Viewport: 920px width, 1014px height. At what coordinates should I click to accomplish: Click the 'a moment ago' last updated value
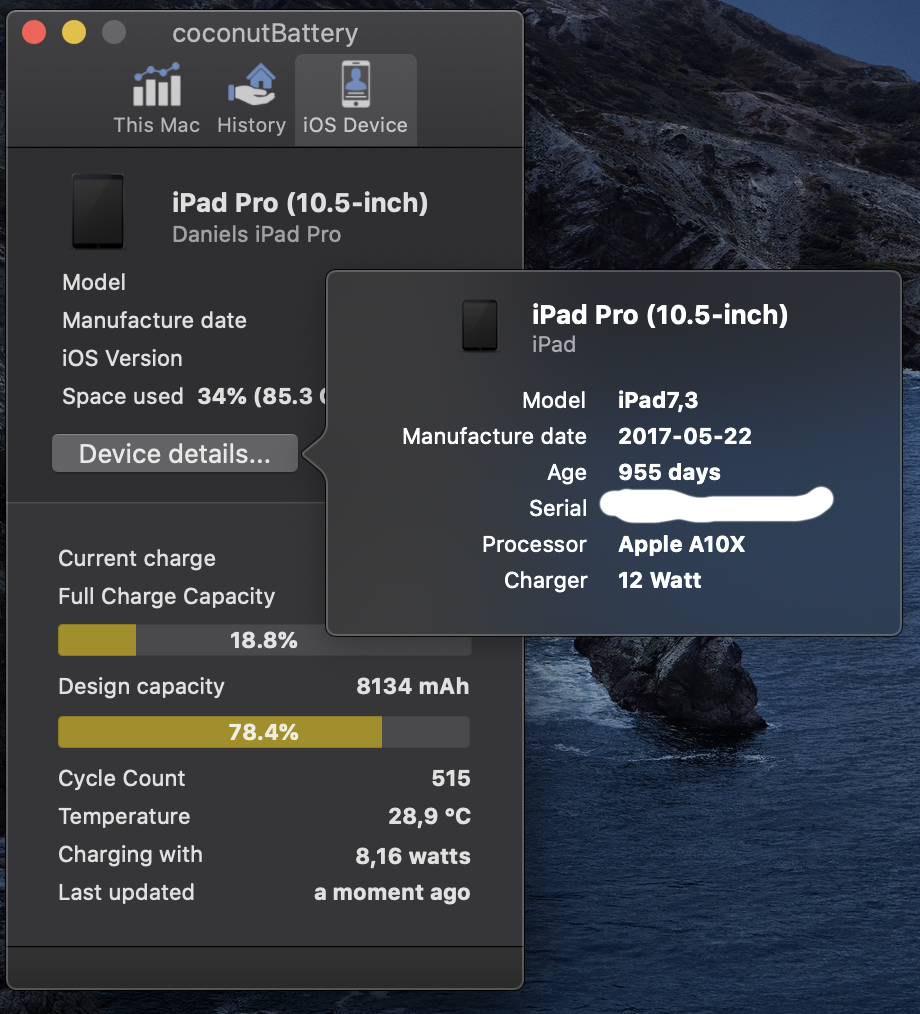(392, 892)
